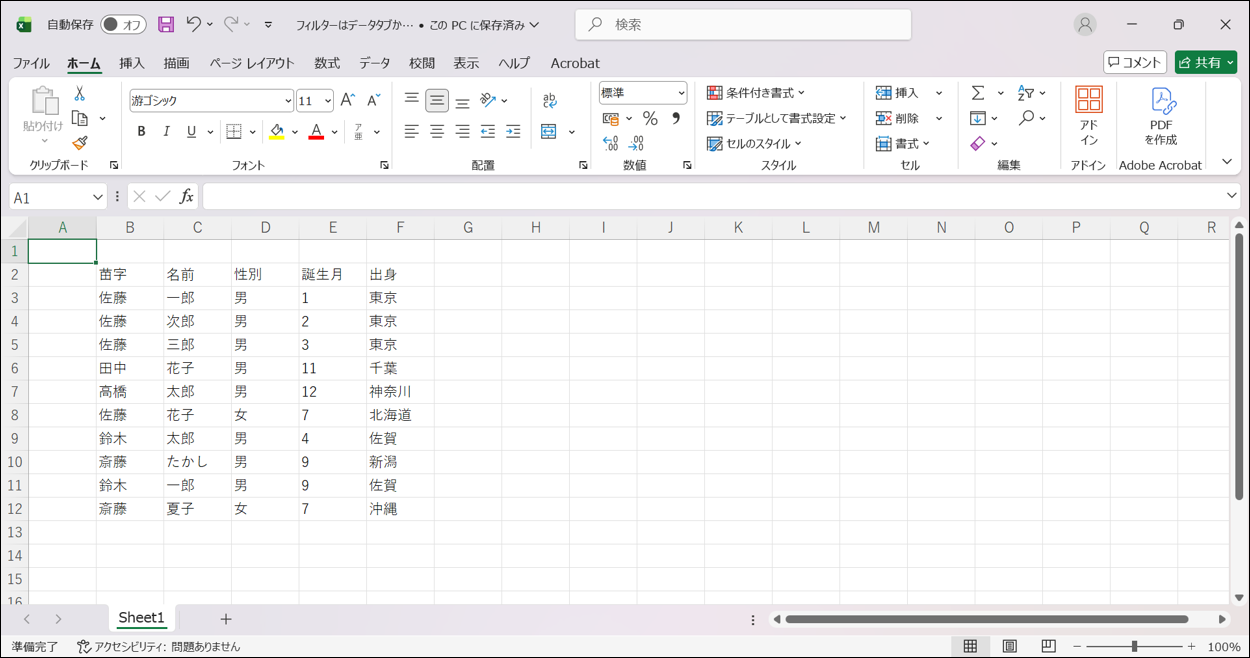
Task: Toggle Bold formatting
Action: click(141, 132)
